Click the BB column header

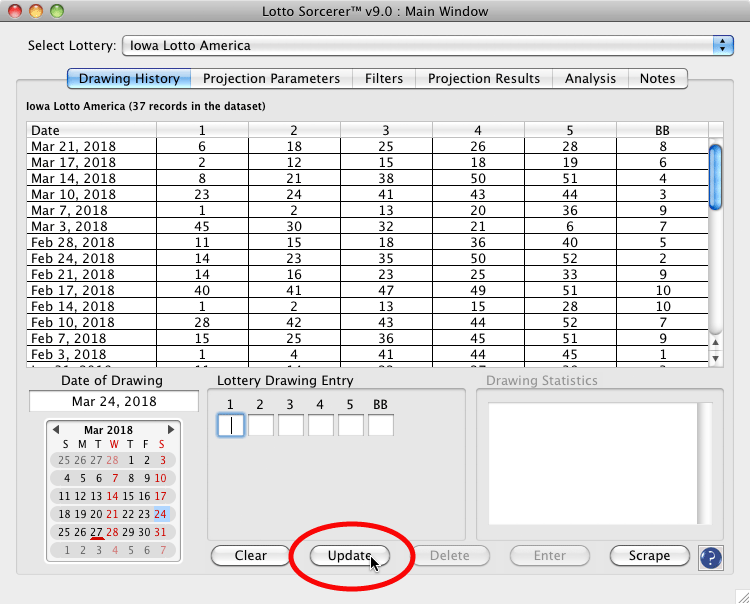[662, 130]
